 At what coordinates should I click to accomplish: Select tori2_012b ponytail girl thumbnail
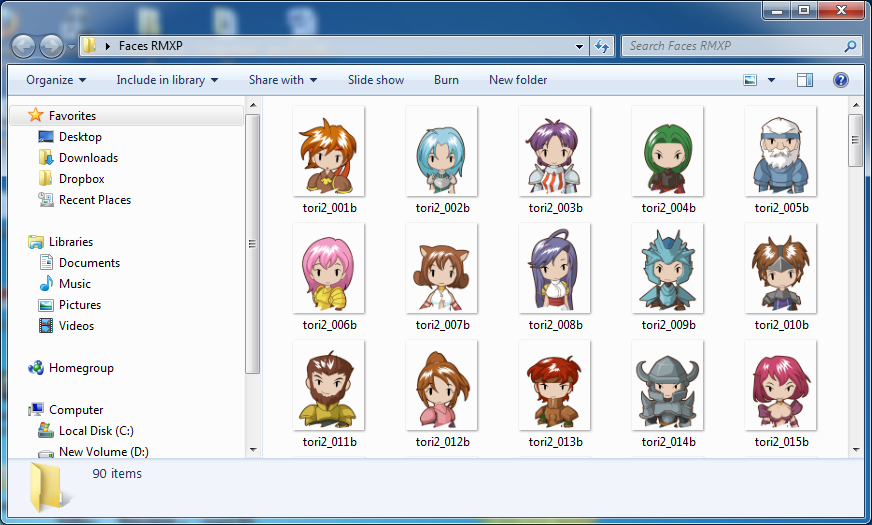pos(442,385)
